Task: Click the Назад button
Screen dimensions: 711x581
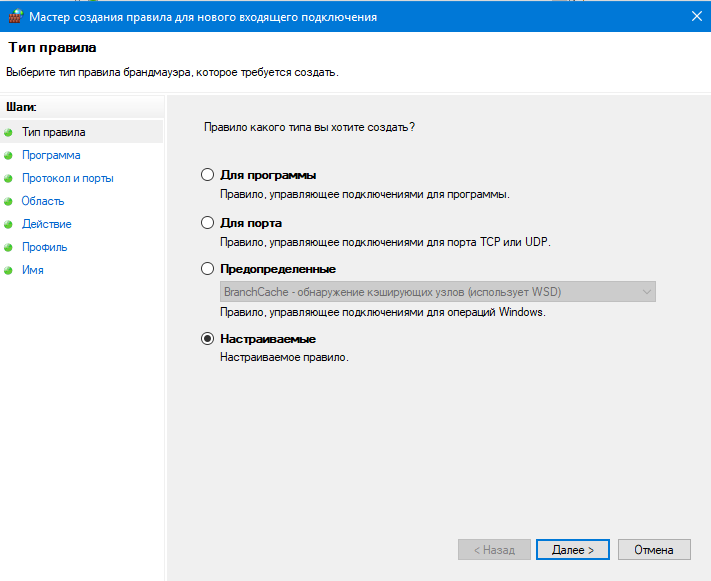Action: click(494, 549)
